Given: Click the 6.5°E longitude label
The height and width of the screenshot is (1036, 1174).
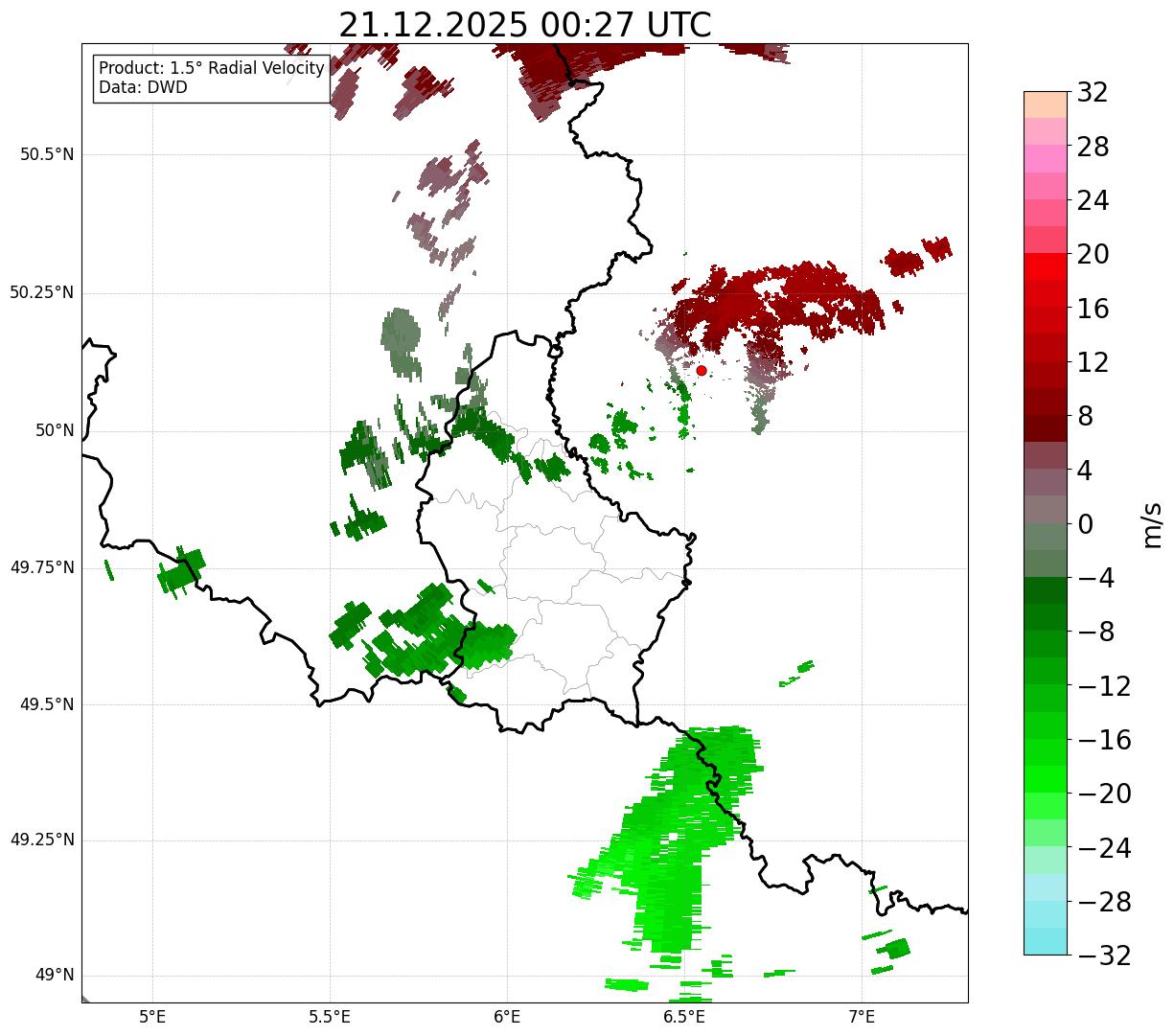Looking at the screenshot, I should [x=684, y=1016].
